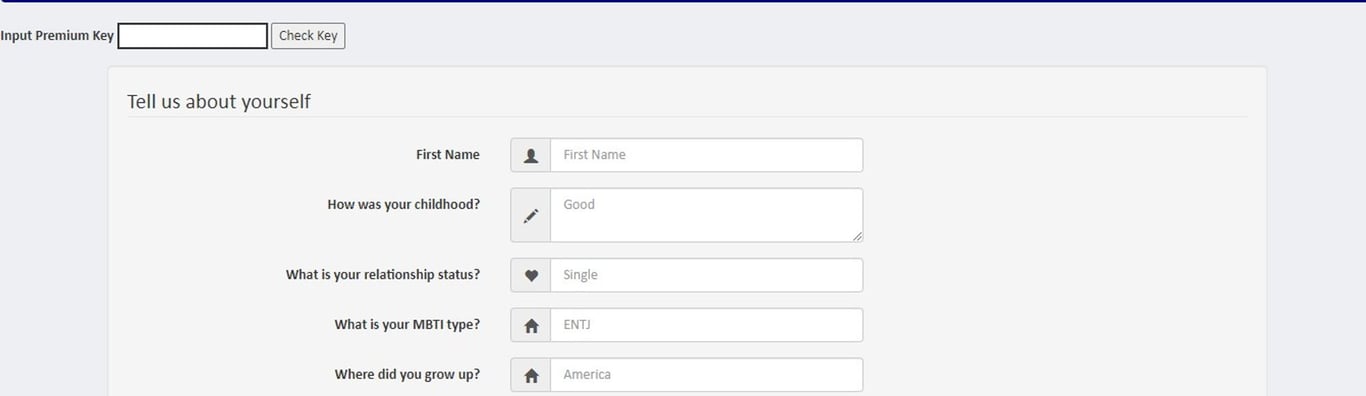Click the "What is your relationship status?" label
The width and height of the screenshot is (1366, 396).
coord(383,274)
